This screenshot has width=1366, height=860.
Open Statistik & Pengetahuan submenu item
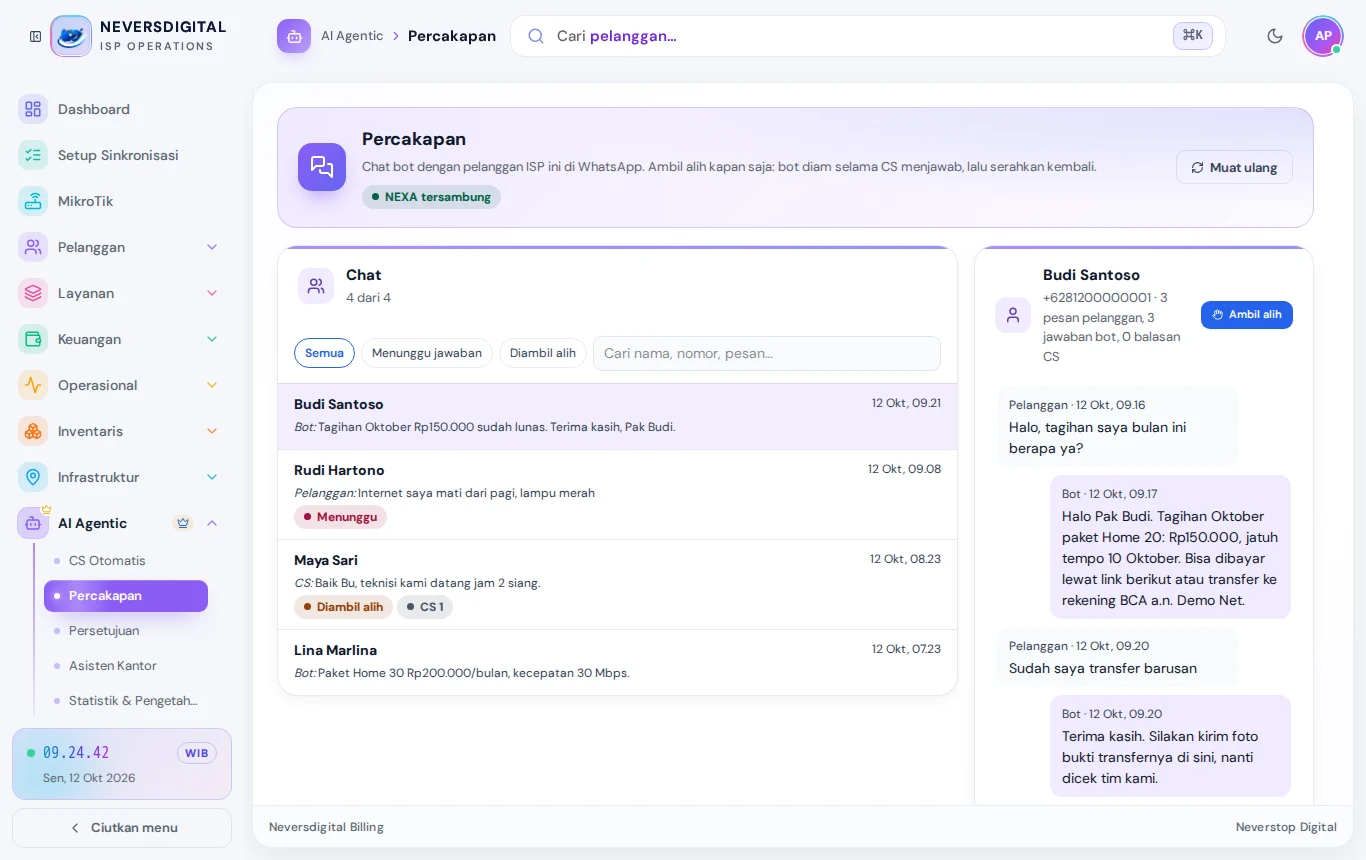(126, 700)
